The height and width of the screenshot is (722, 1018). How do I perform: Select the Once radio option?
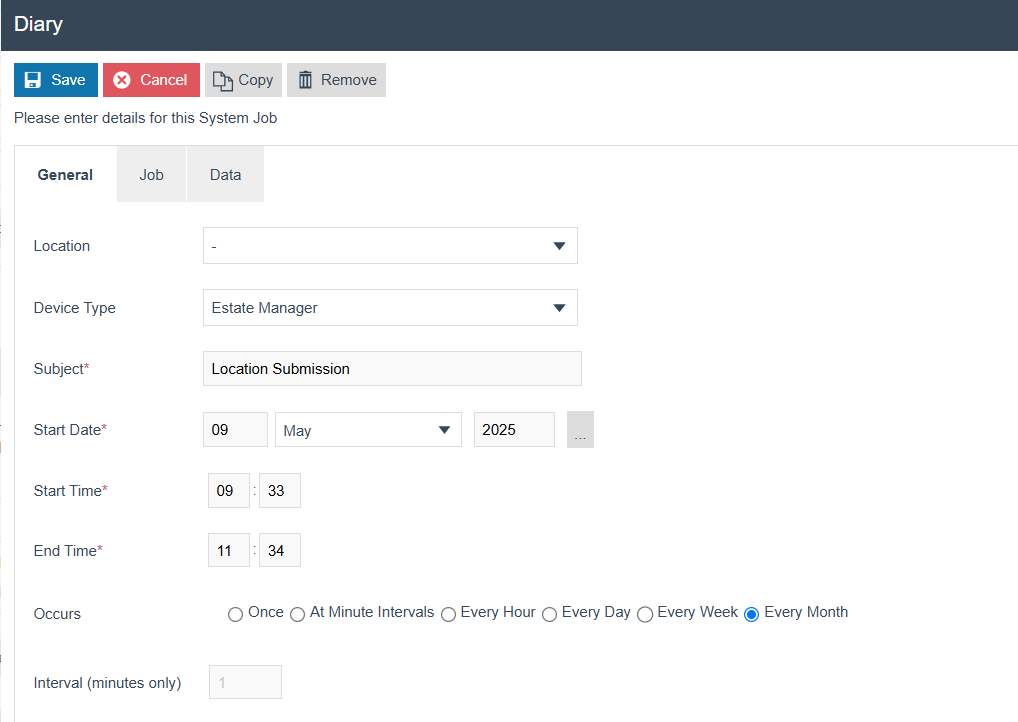(x=236, y=614)
